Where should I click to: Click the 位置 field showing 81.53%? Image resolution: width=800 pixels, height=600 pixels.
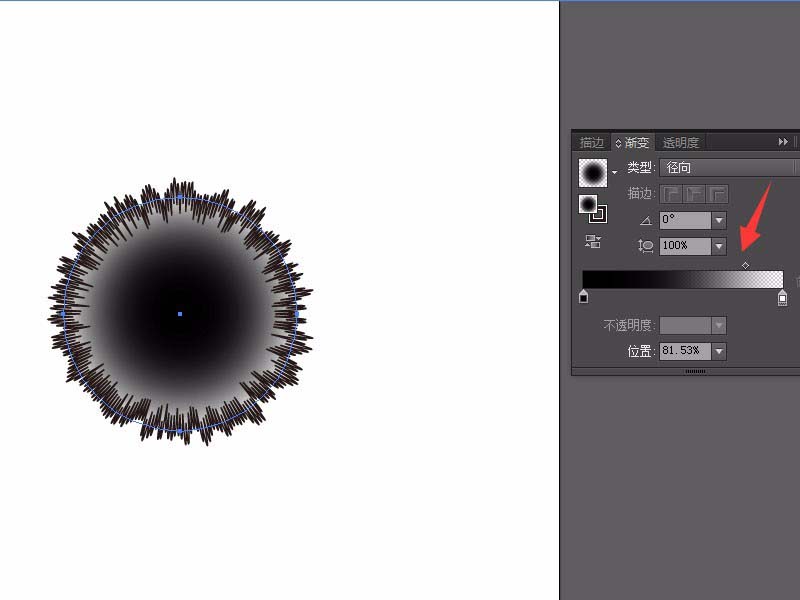(x=685, y=351)
